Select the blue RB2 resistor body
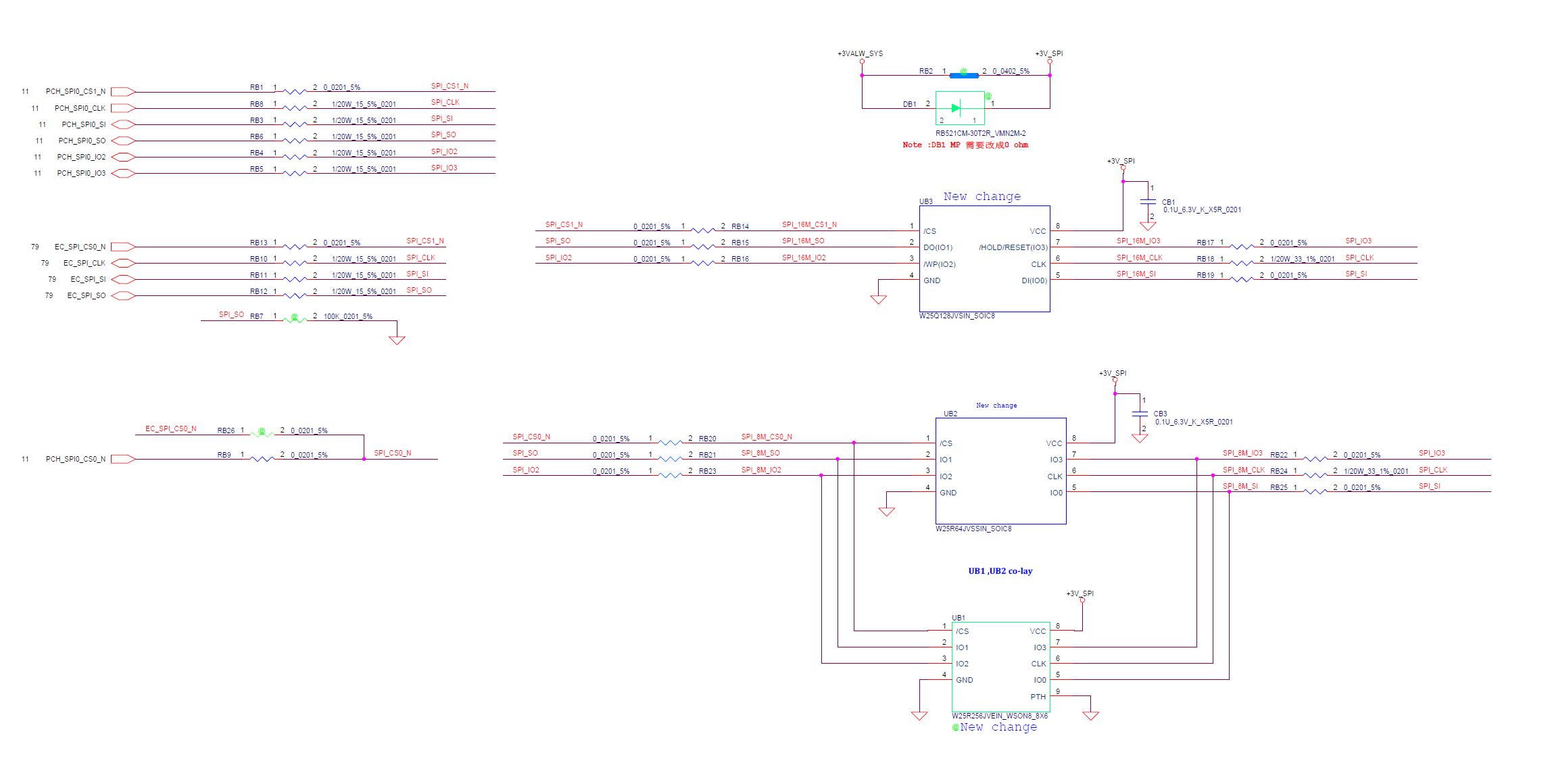The image size is (1550, 784). click(x=964, y=75)
